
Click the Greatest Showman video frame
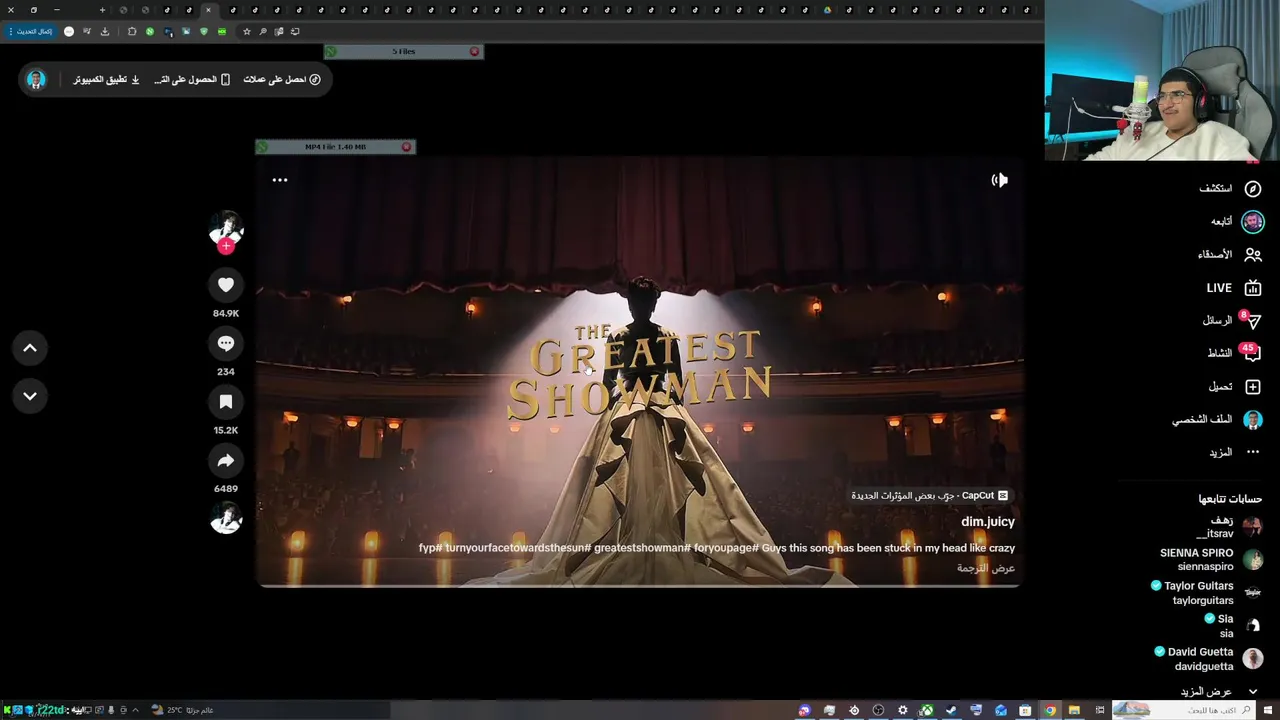pyautogui.click(x=639, y=371)
